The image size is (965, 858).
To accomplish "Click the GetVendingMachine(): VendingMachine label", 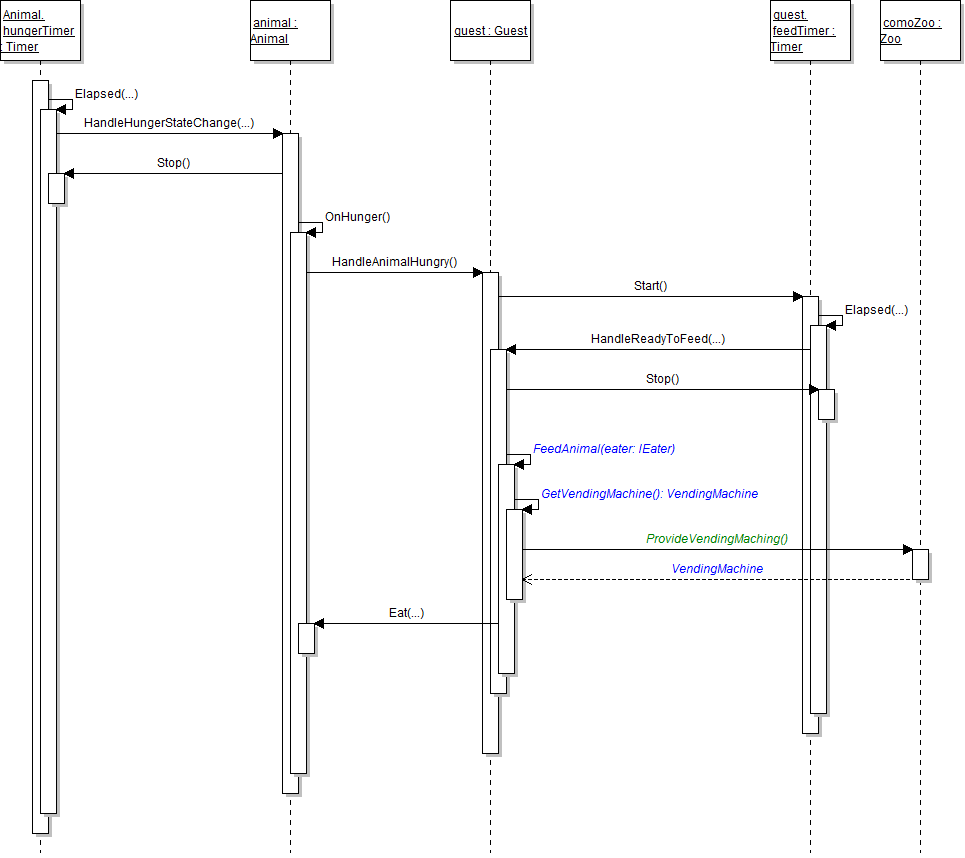I will [x=649, y=494].
